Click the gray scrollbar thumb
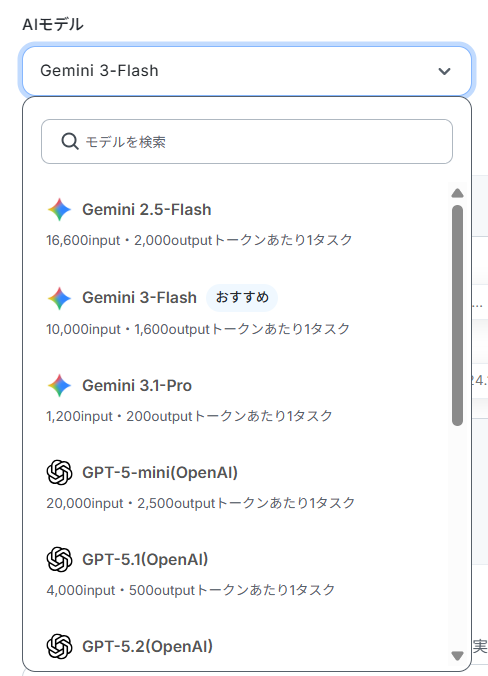488x676 pixels. (x=457, y=316)
